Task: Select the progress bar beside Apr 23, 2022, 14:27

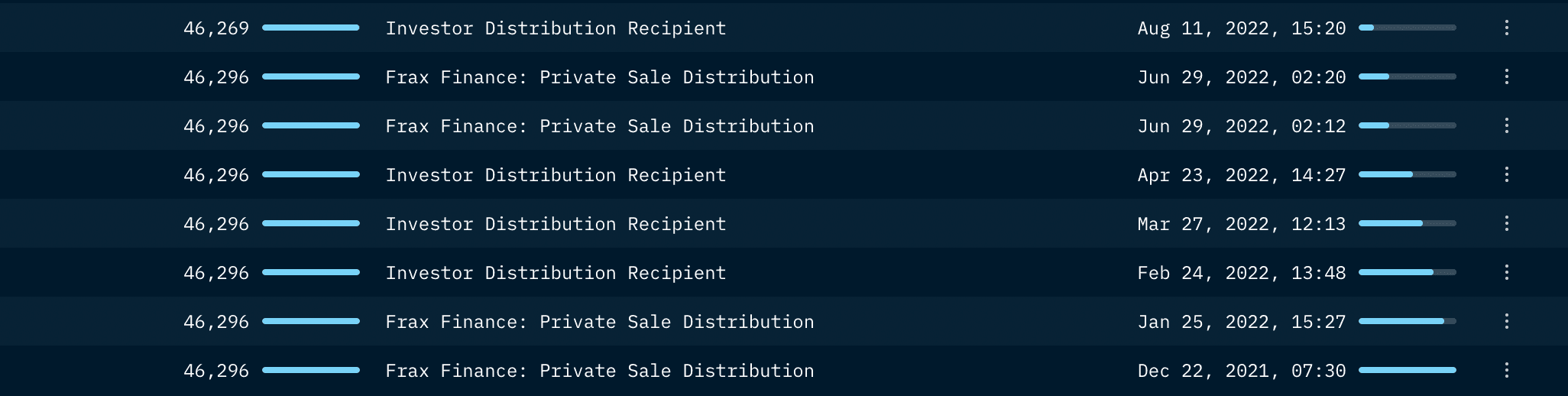Action: tap(1407, 175)
